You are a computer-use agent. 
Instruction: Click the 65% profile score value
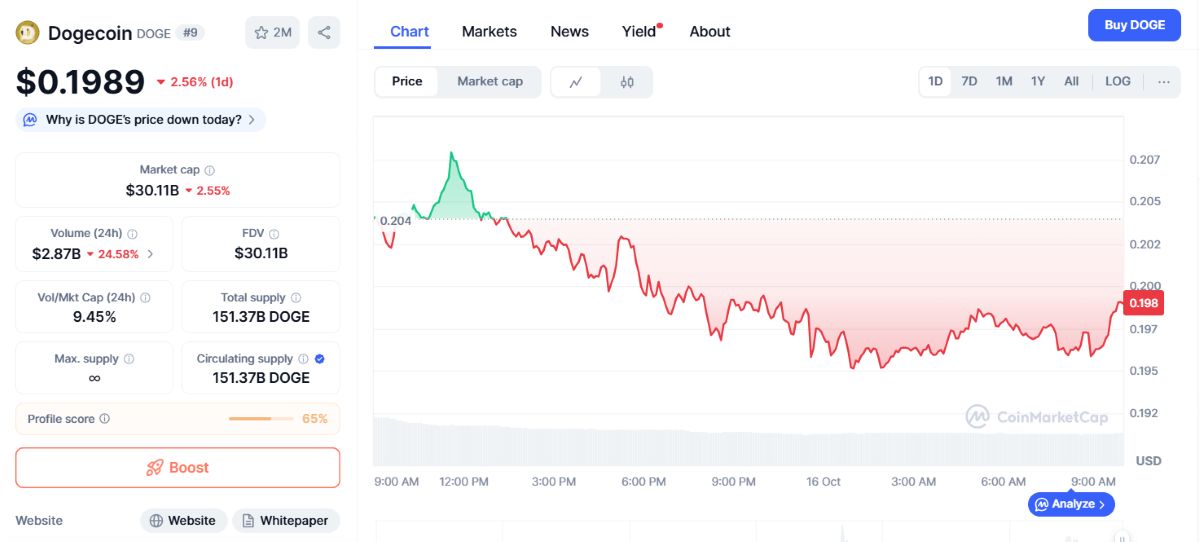(x=315, y=419)
